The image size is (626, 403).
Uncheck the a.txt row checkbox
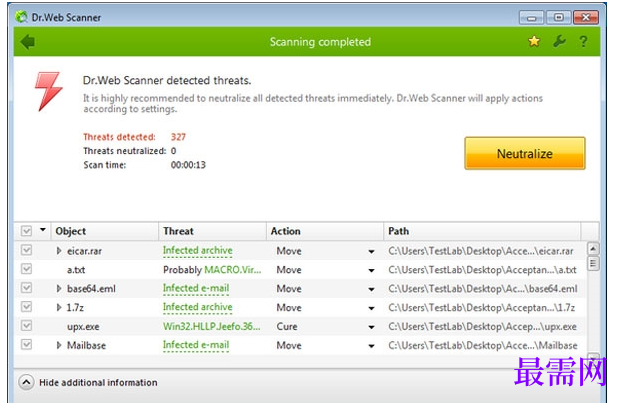point(26,269)
